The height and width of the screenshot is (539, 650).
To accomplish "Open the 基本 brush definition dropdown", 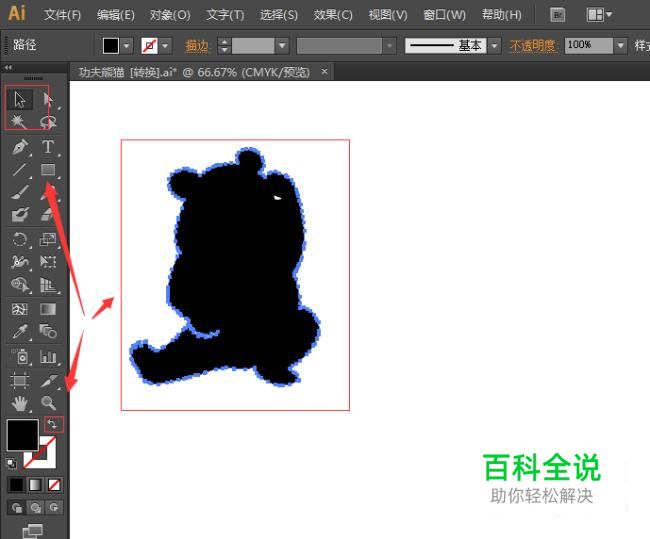I will [494, 46].
